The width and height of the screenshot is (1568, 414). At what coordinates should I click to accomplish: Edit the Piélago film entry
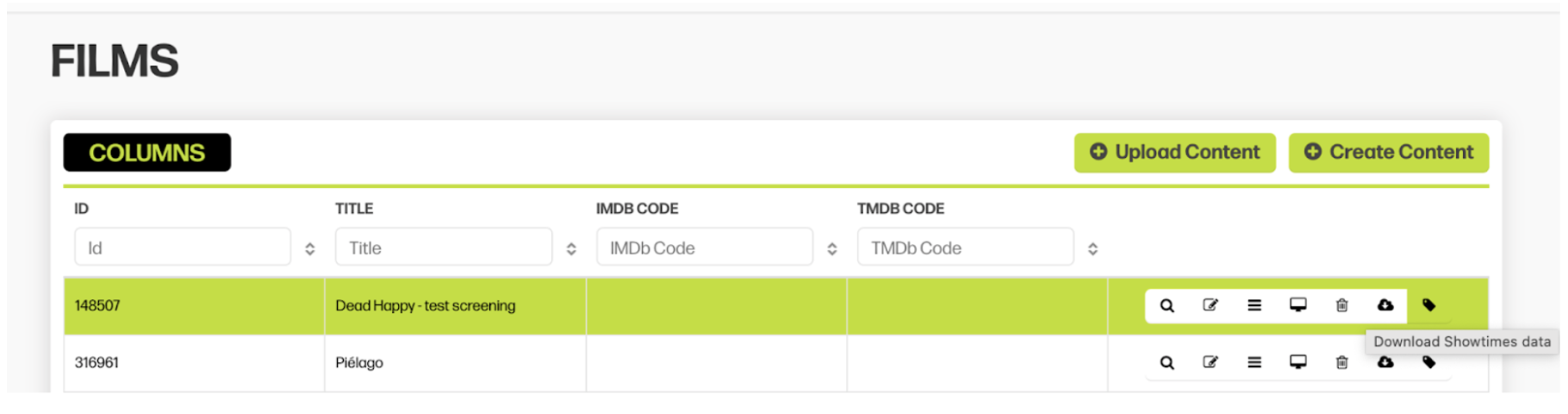[1210, 363]
